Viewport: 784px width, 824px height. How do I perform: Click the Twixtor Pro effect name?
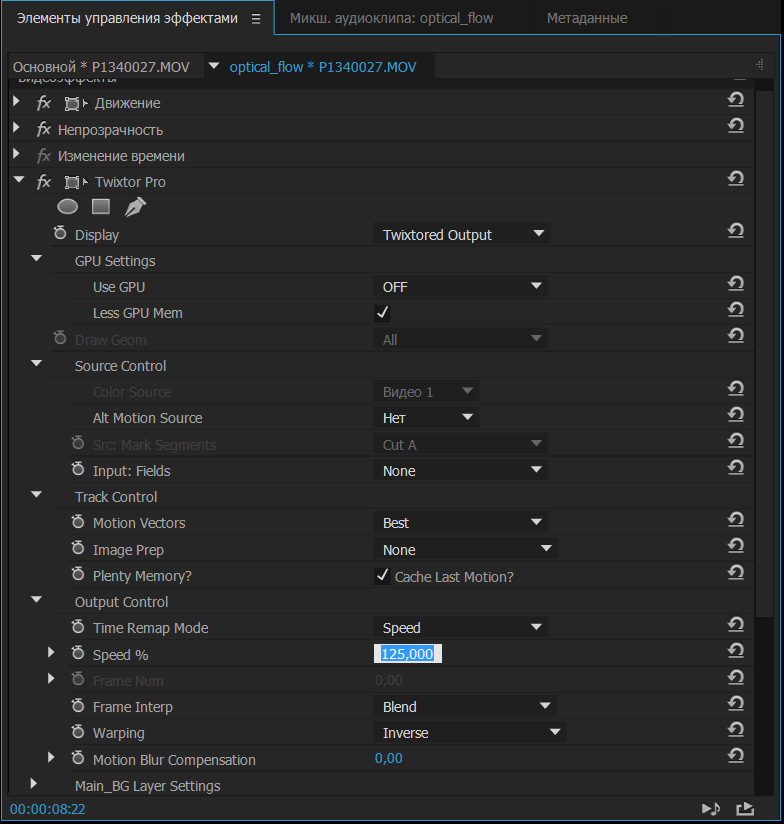click(130, 182)
